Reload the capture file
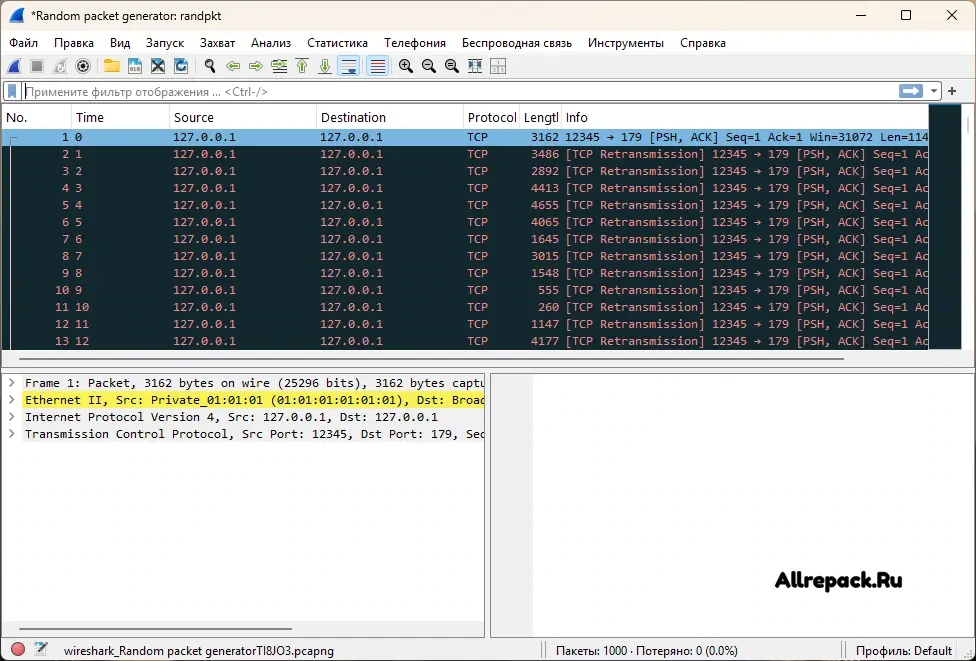This screenshot has height=661, width=976. (x=181, y=66)
